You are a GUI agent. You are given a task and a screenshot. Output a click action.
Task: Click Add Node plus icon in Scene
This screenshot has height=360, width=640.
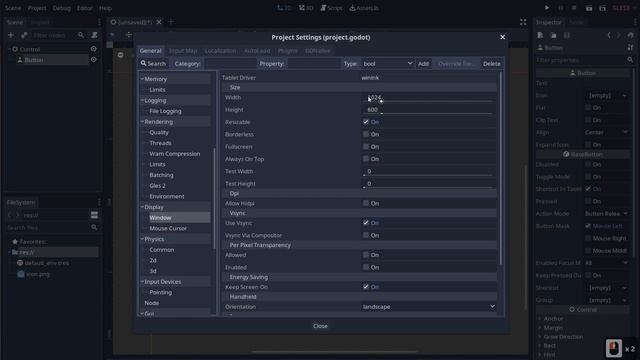tap(11, 35)
